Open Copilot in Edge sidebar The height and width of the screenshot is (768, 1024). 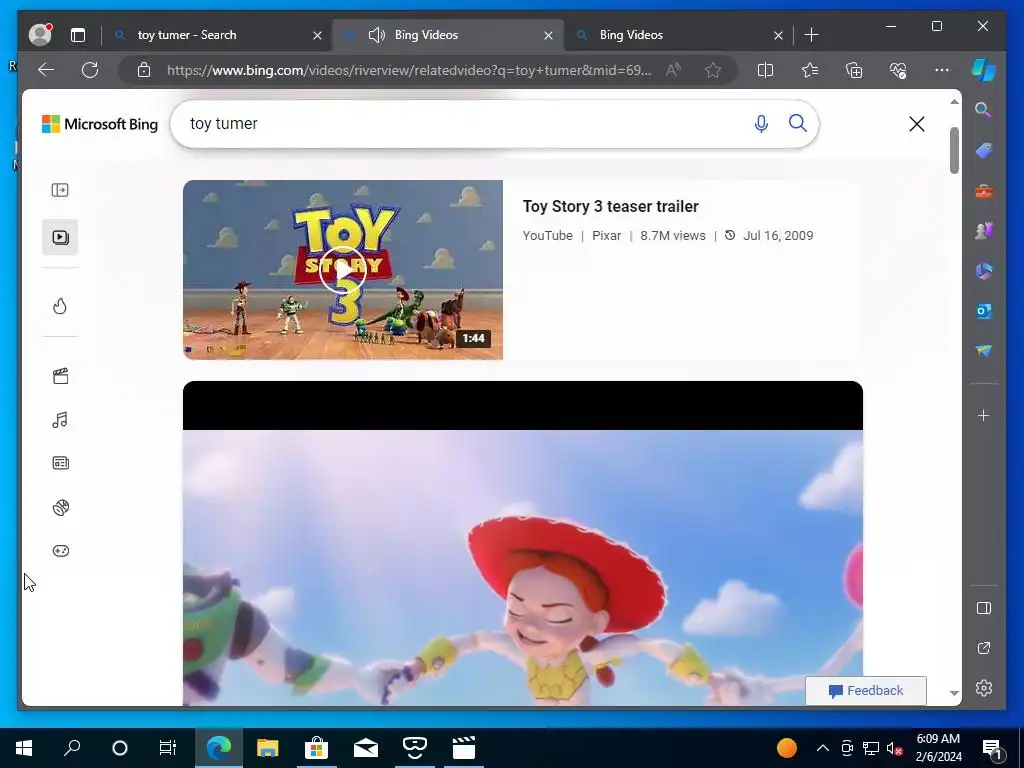click(x=984, y=70)
